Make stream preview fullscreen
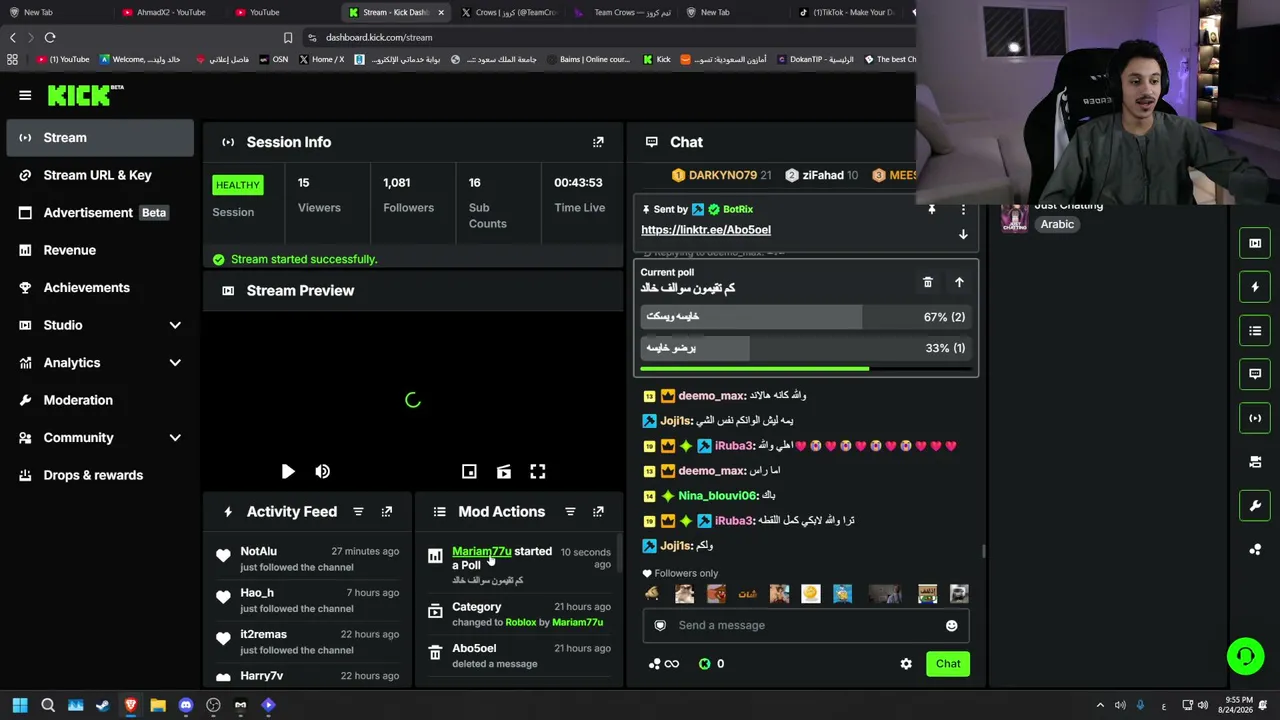 point(538,471)
